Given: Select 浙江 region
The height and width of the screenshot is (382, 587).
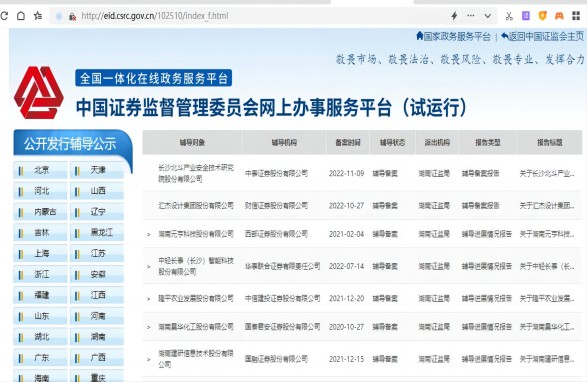Looking at the screenshot, I should 40,275.
